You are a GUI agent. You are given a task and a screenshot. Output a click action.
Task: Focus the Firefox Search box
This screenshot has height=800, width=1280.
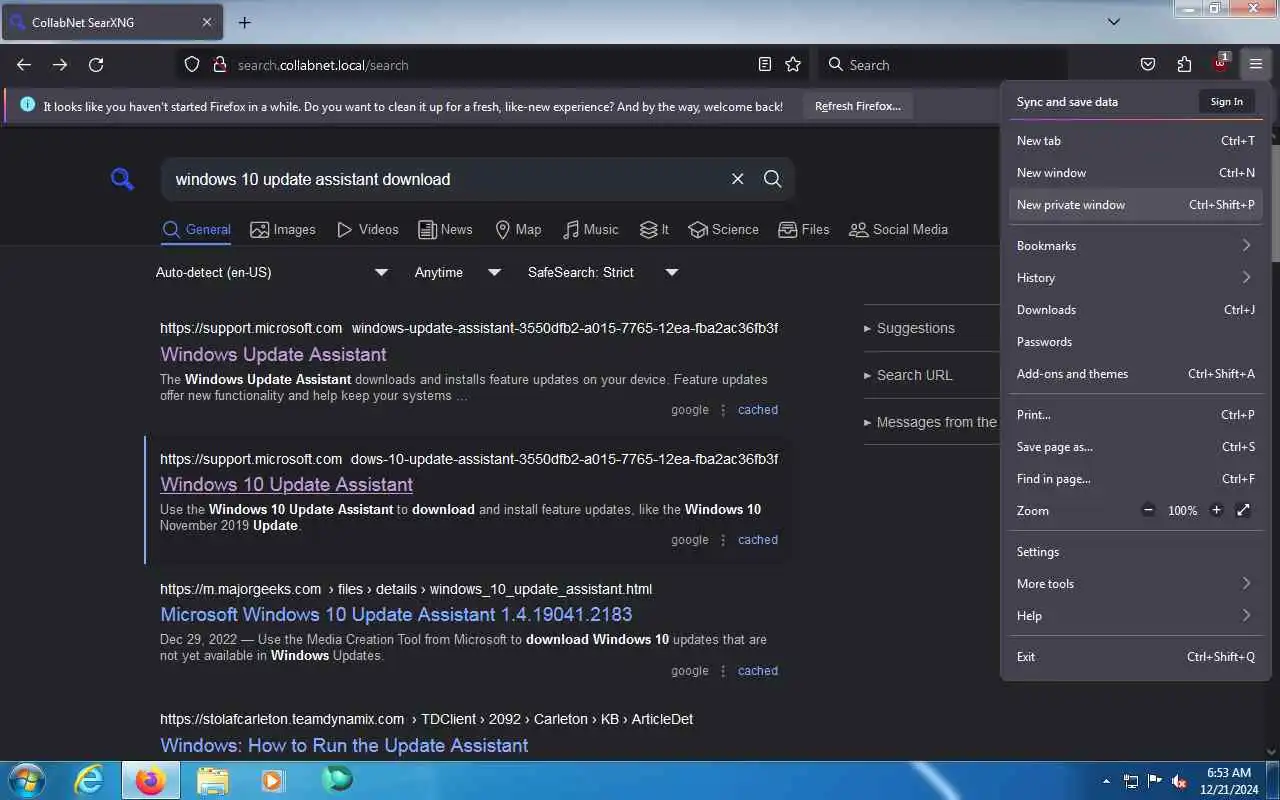coord(942,65)
